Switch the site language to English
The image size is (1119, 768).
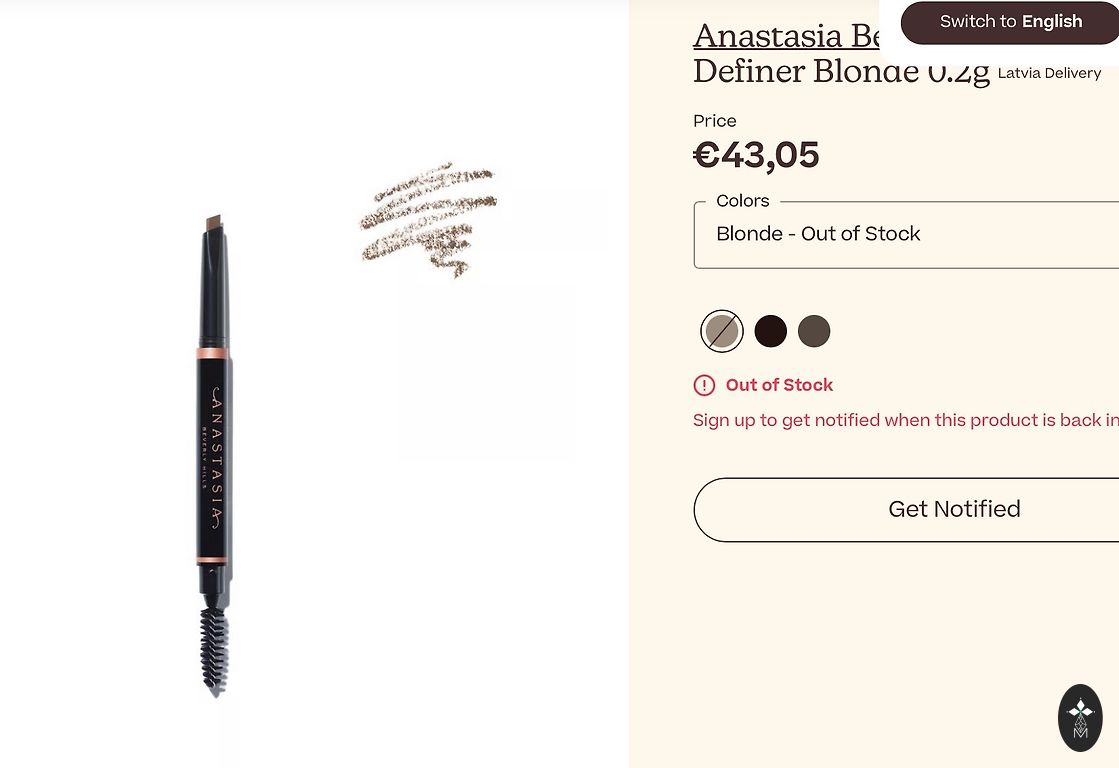coord(1010,22)
